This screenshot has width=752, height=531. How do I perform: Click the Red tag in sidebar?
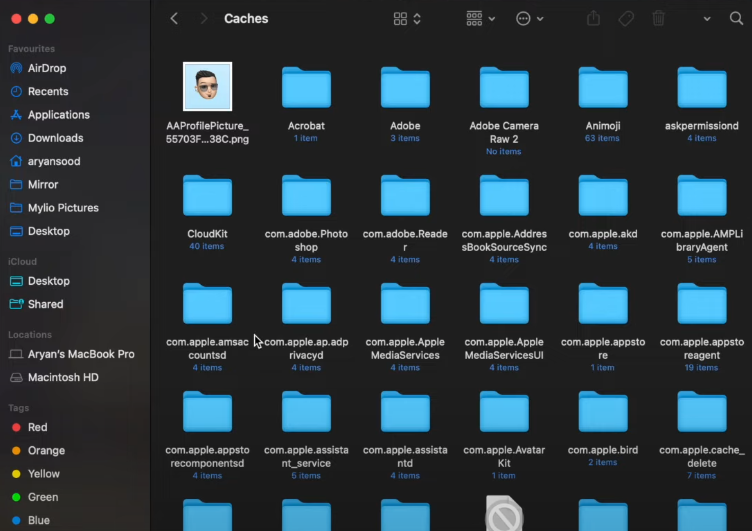[x=37, y=427]
